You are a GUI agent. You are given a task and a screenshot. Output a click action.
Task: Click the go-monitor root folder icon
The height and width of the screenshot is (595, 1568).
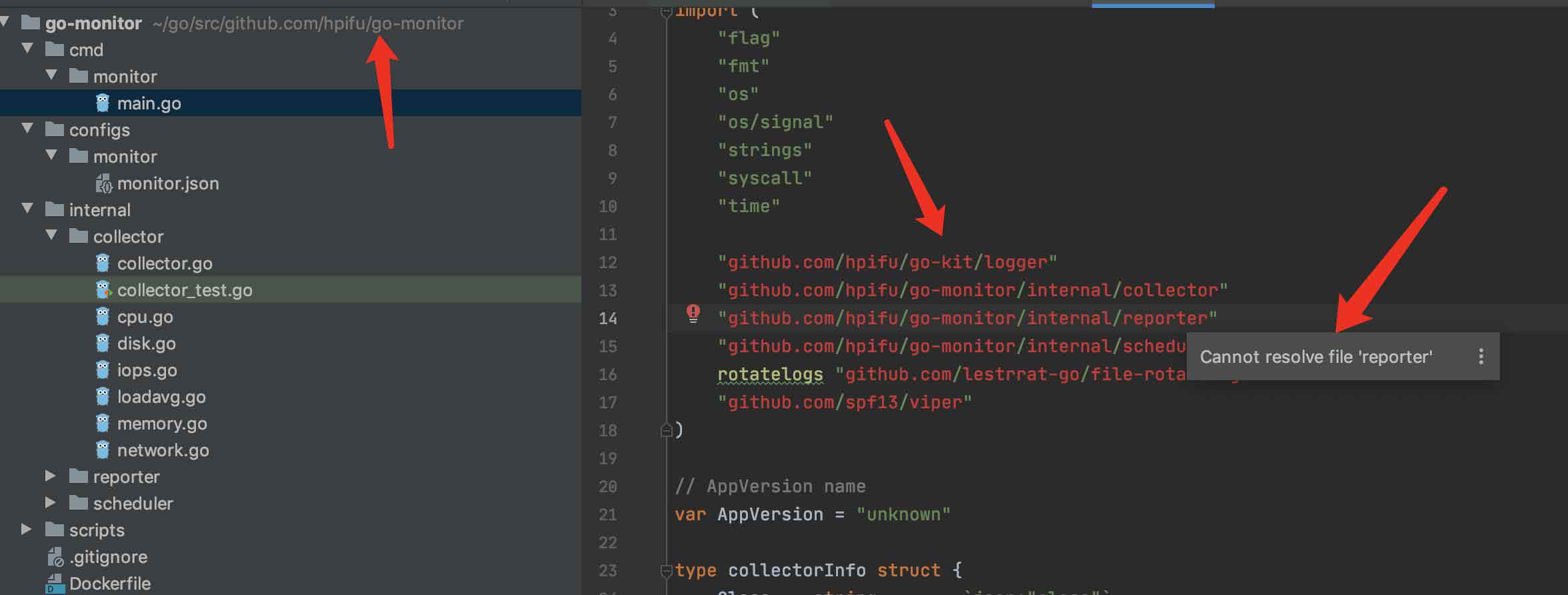31,23
